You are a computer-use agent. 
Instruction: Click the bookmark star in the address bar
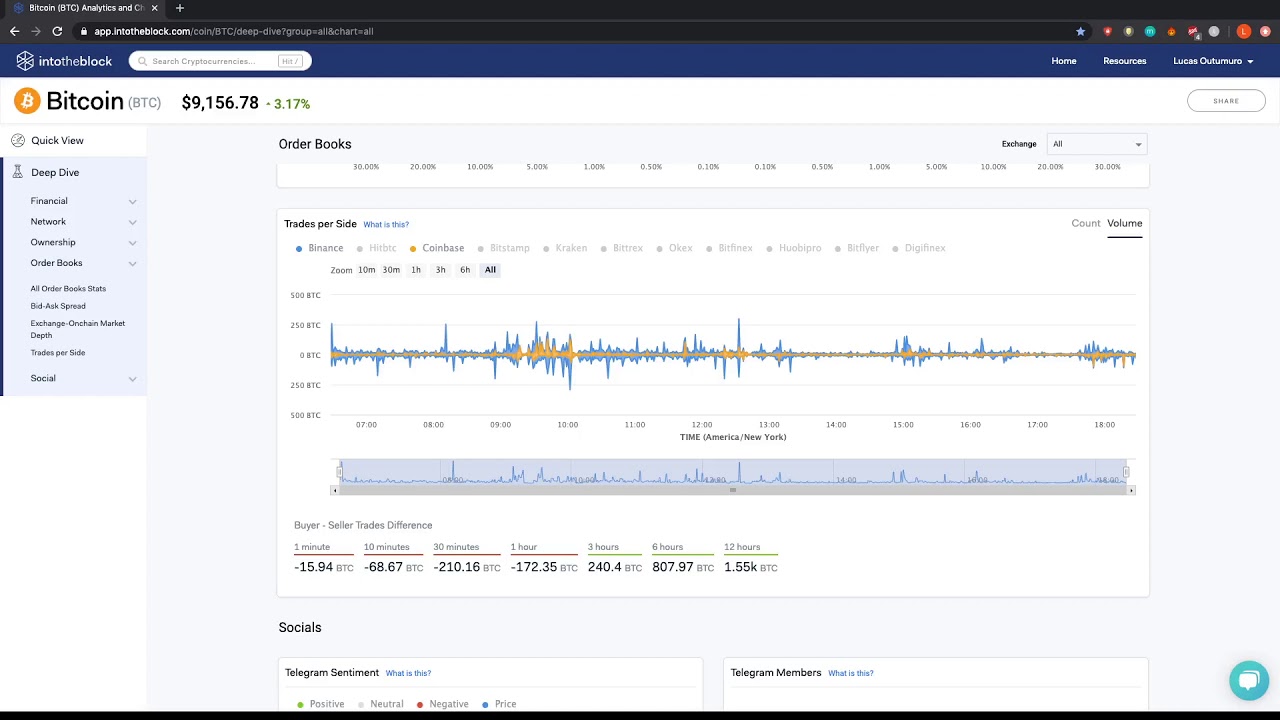point(1080,31)
